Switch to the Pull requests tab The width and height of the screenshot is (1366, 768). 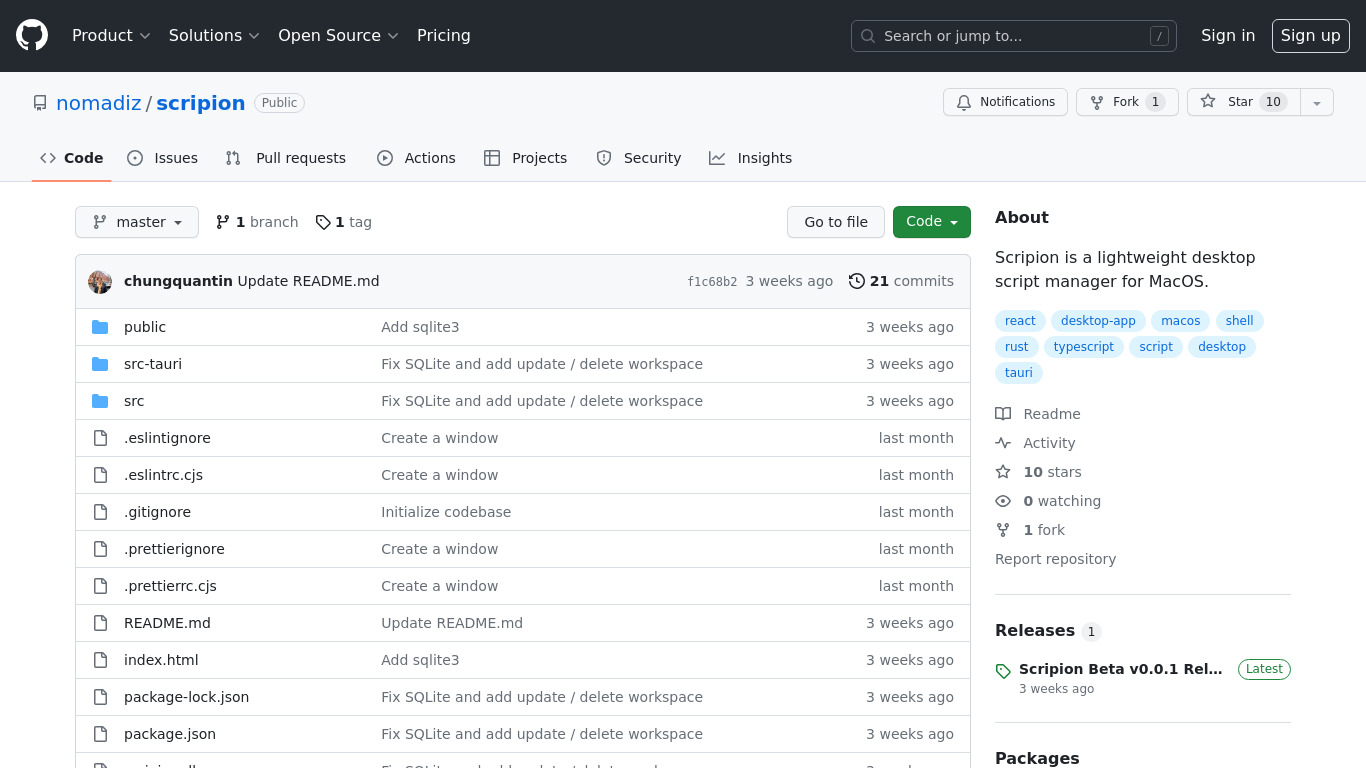click(x=286, y=158)
